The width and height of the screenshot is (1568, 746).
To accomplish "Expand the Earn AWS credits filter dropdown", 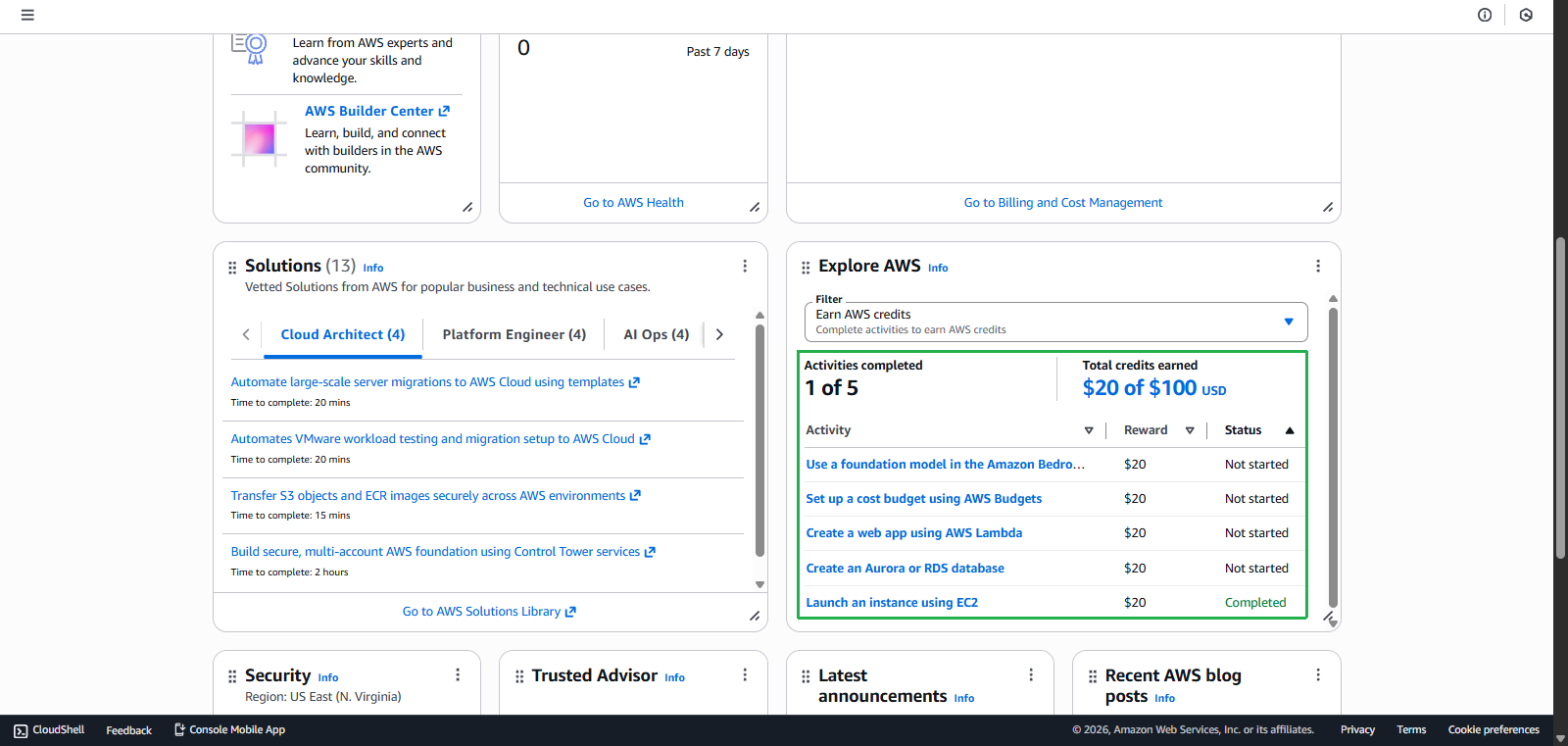I will [x=1289, y=322].
